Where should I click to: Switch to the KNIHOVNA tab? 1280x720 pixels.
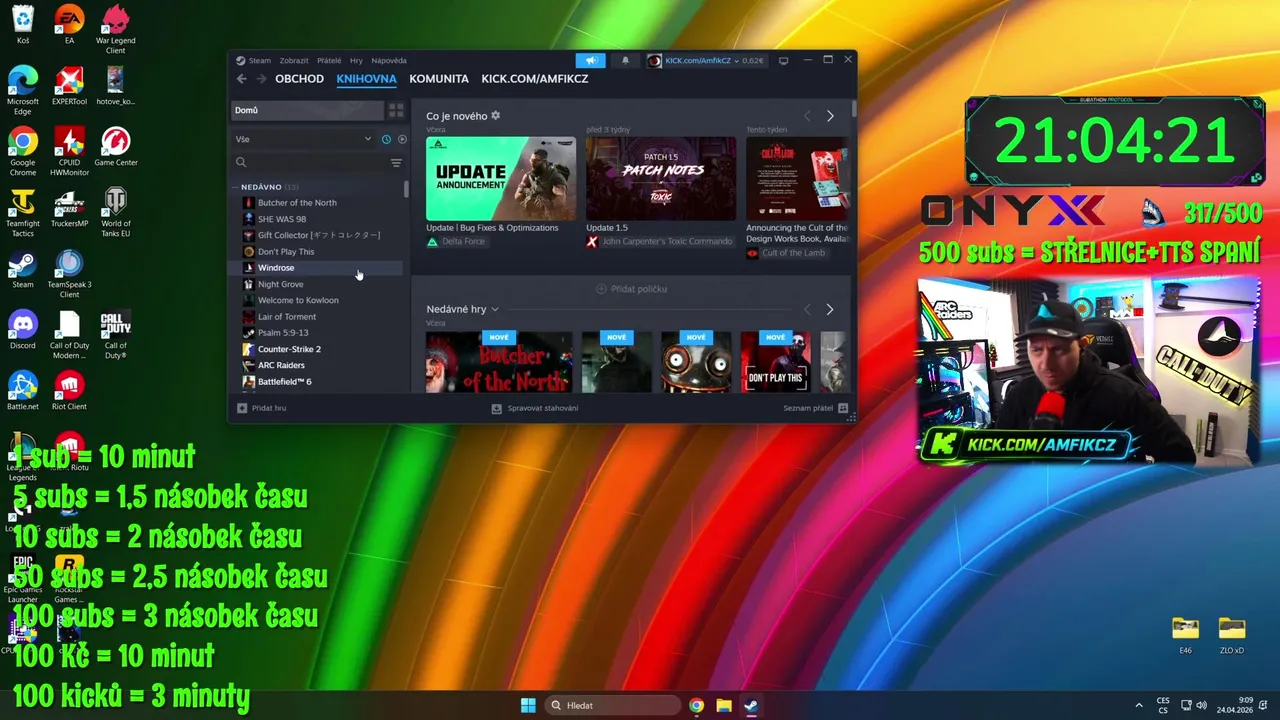click(366, 79)
